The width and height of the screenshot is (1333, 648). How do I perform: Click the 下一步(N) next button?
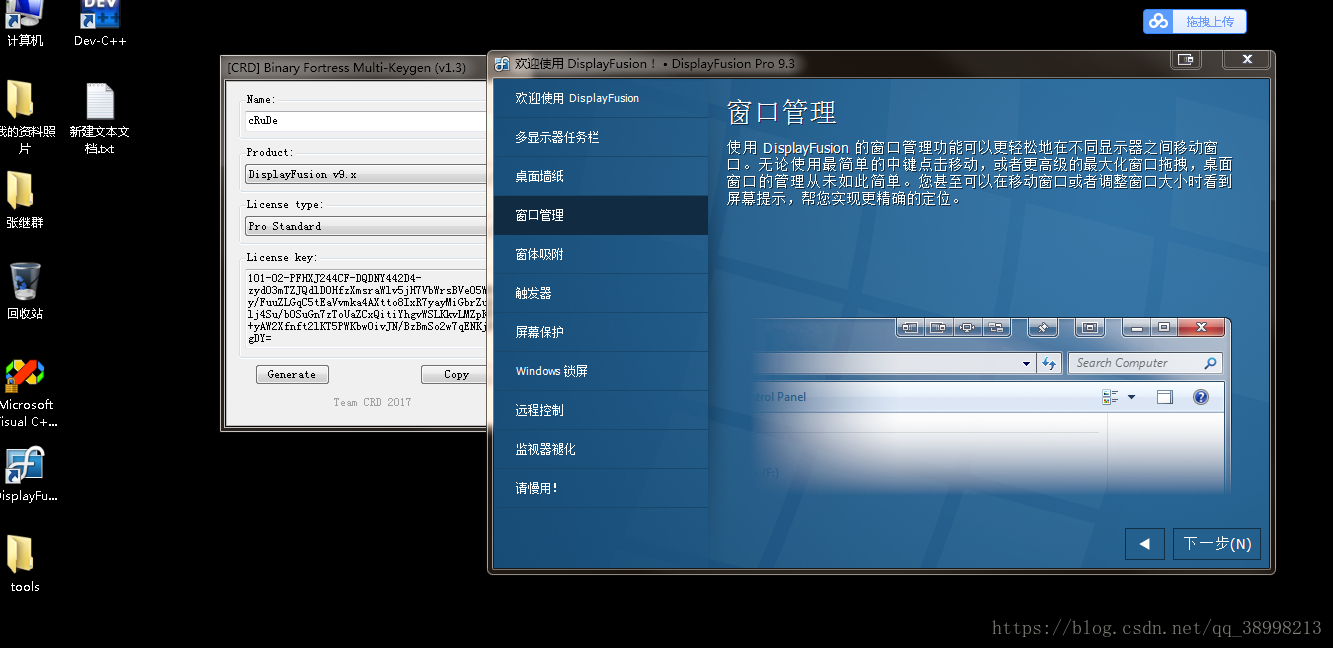(1216, 544)
